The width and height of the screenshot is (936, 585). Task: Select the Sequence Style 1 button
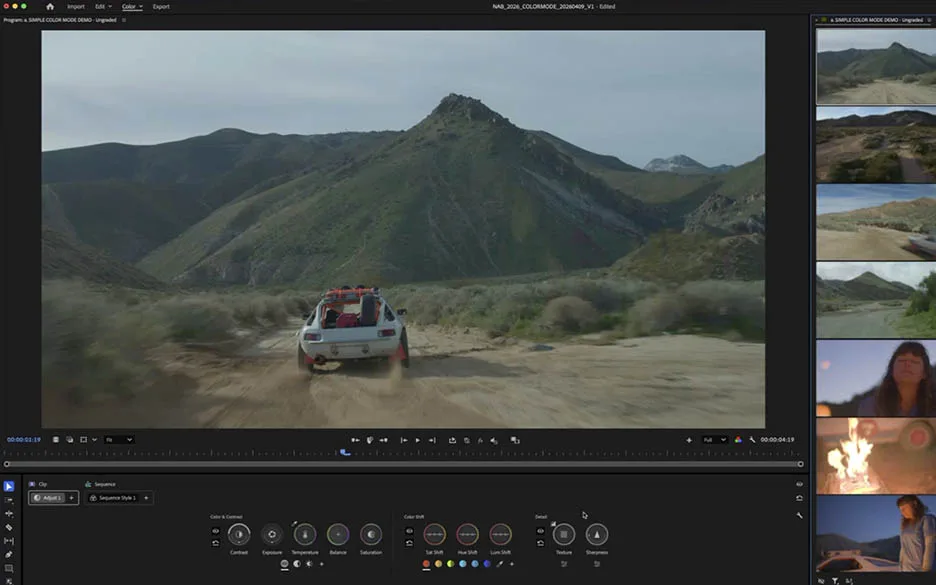click(x=113, y=498)
